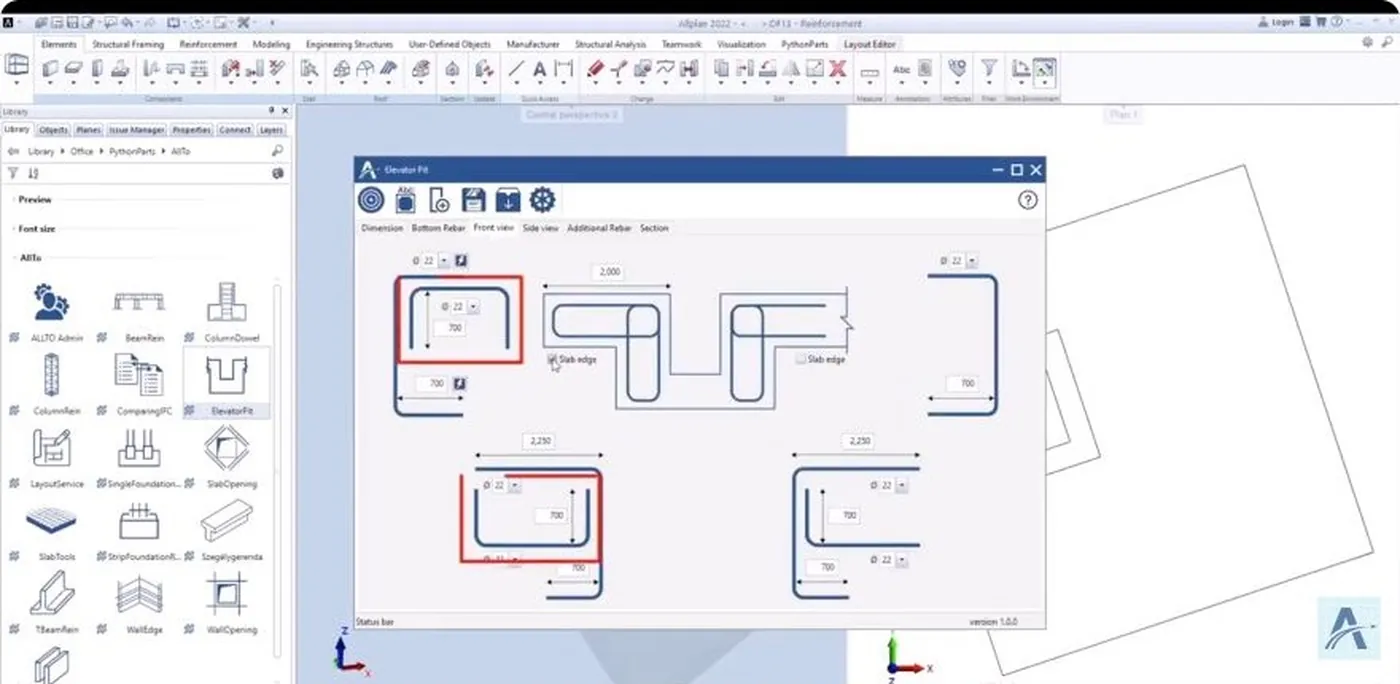
Task: Open the Objects panel tab
Action: coord(54,130)
